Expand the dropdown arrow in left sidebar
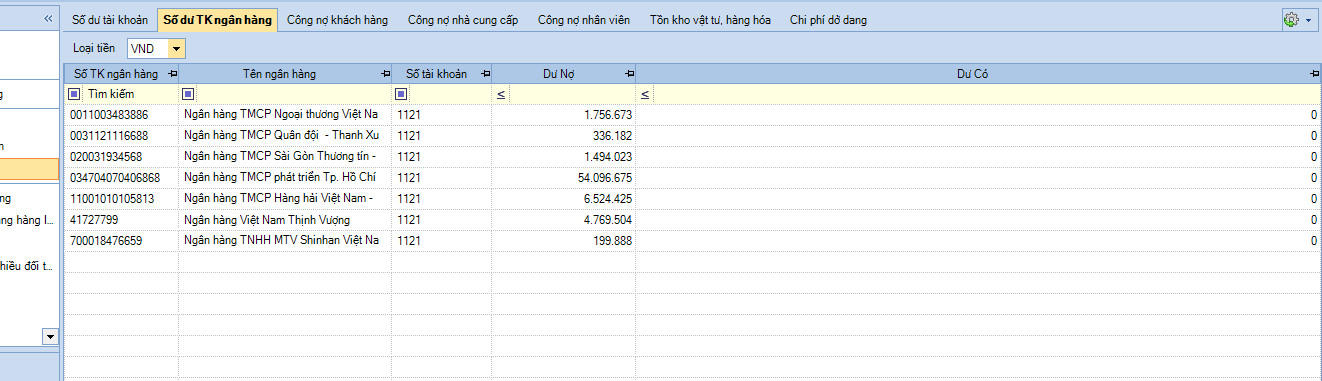 [50, 337]
